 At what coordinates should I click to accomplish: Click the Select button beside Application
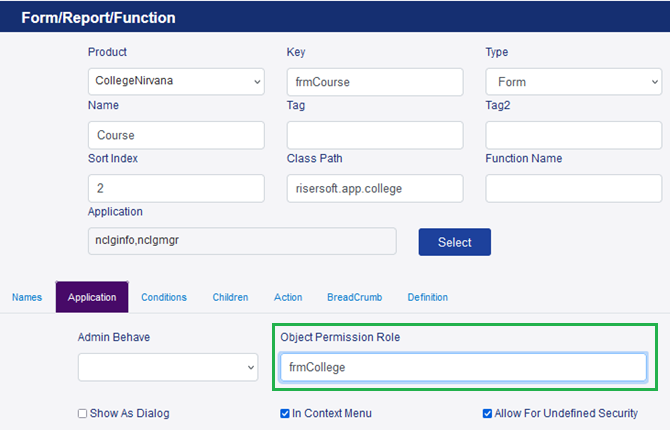[x=455, y=242]
